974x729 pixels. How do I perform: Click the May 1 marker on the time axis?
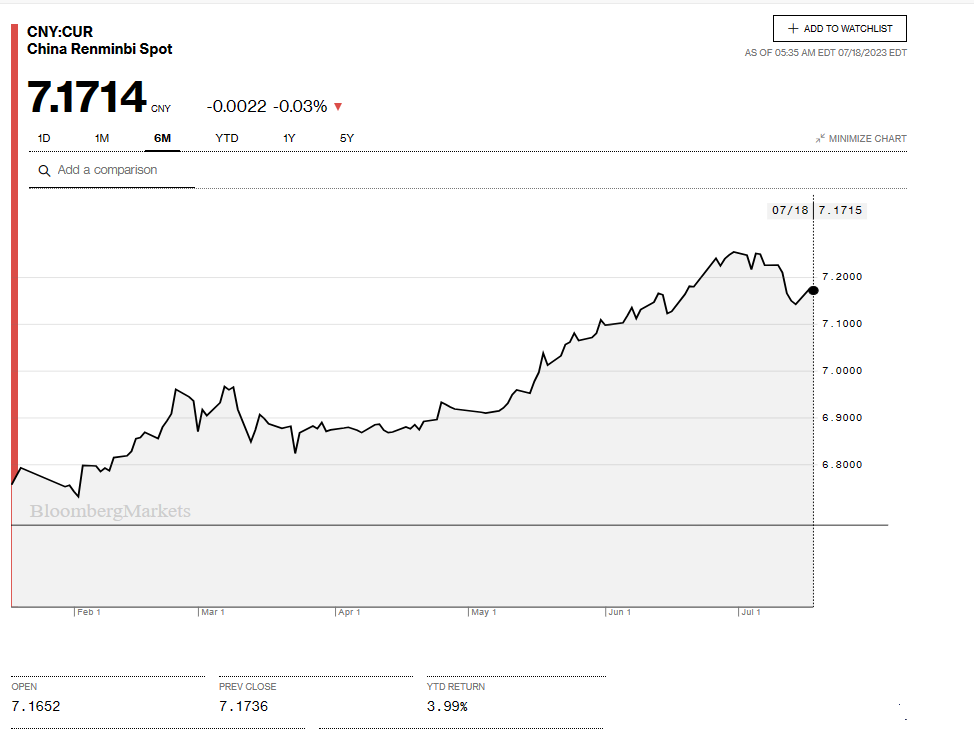tap(484, 612)
